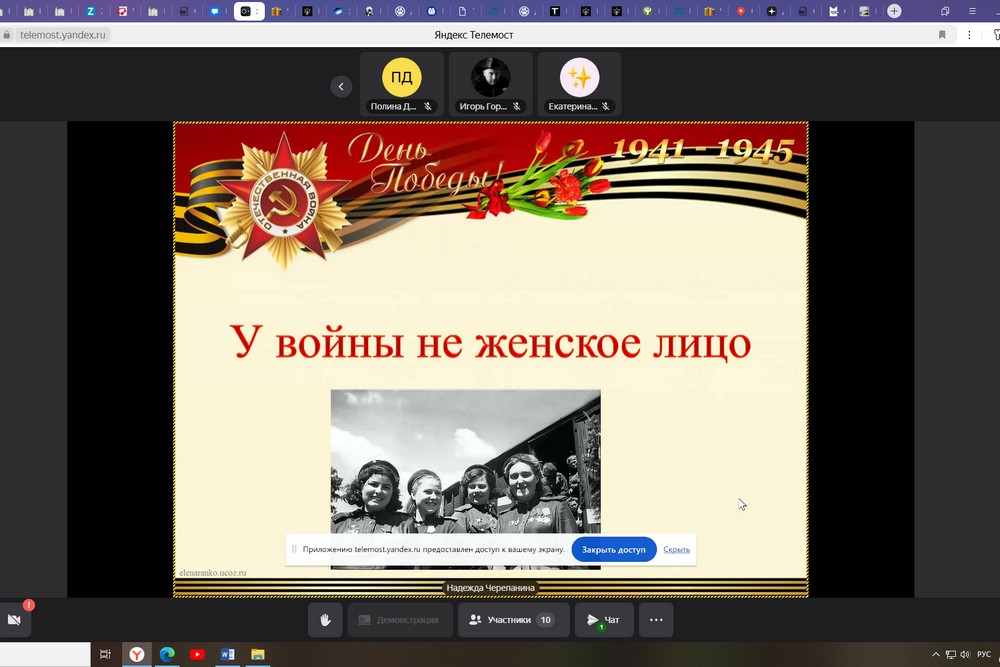
Task: Click the left chevron to scroll participant thumbnails
Action: tap(341, 86)
